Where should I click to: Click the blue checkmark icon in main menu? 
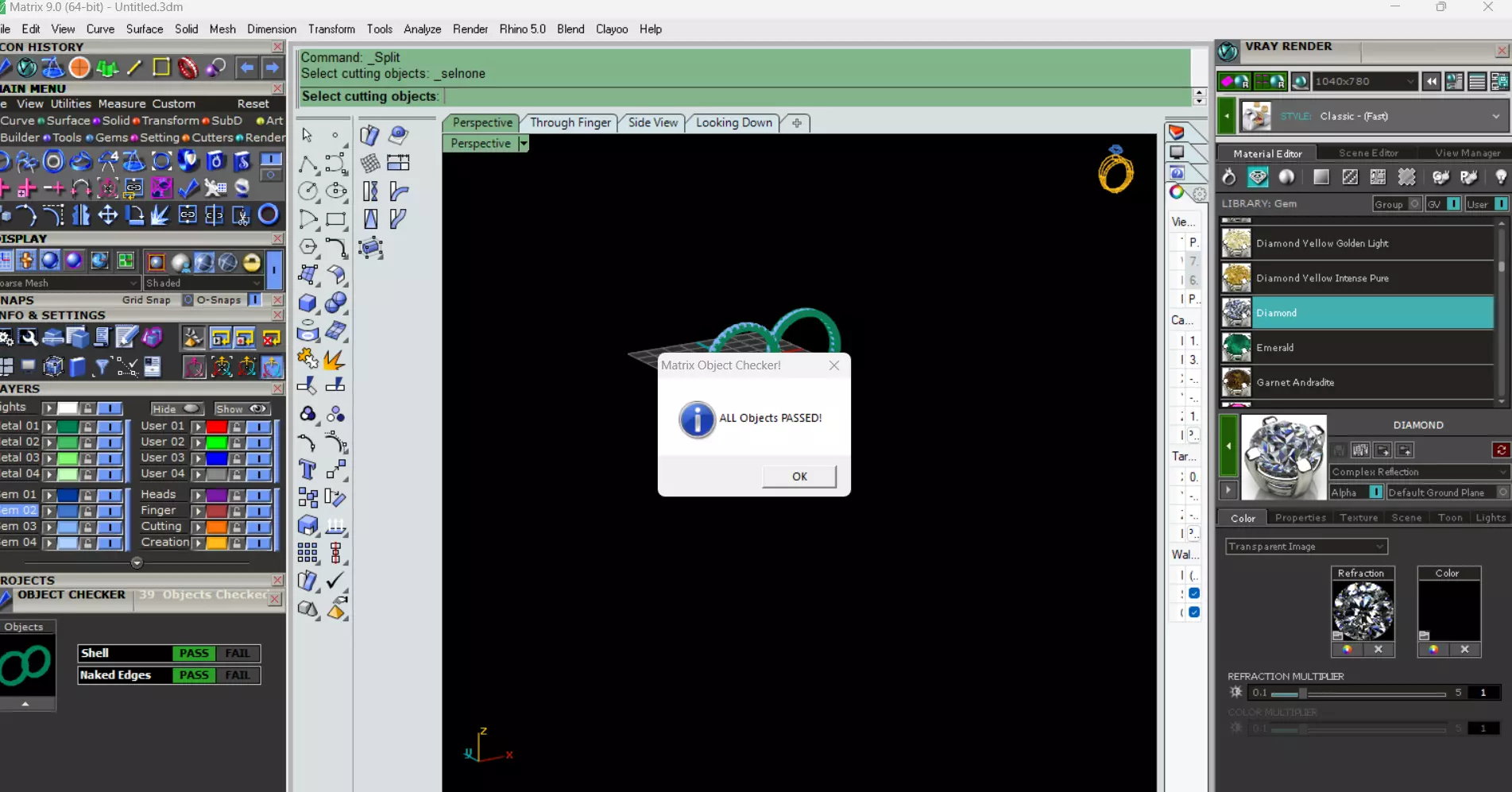pyautogui.click(x=188, y=187)
